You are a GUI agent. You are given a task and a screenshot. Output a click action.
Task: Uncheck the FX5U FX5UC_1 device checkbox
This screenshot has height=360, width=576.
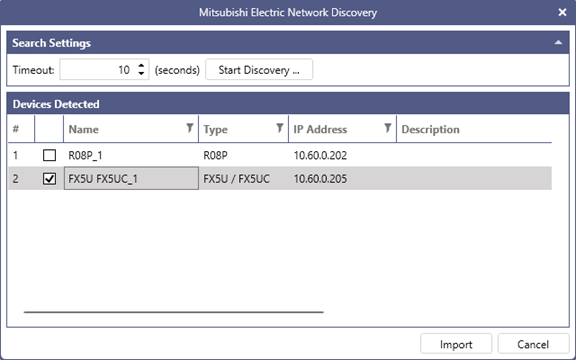(x=50, y=179)
